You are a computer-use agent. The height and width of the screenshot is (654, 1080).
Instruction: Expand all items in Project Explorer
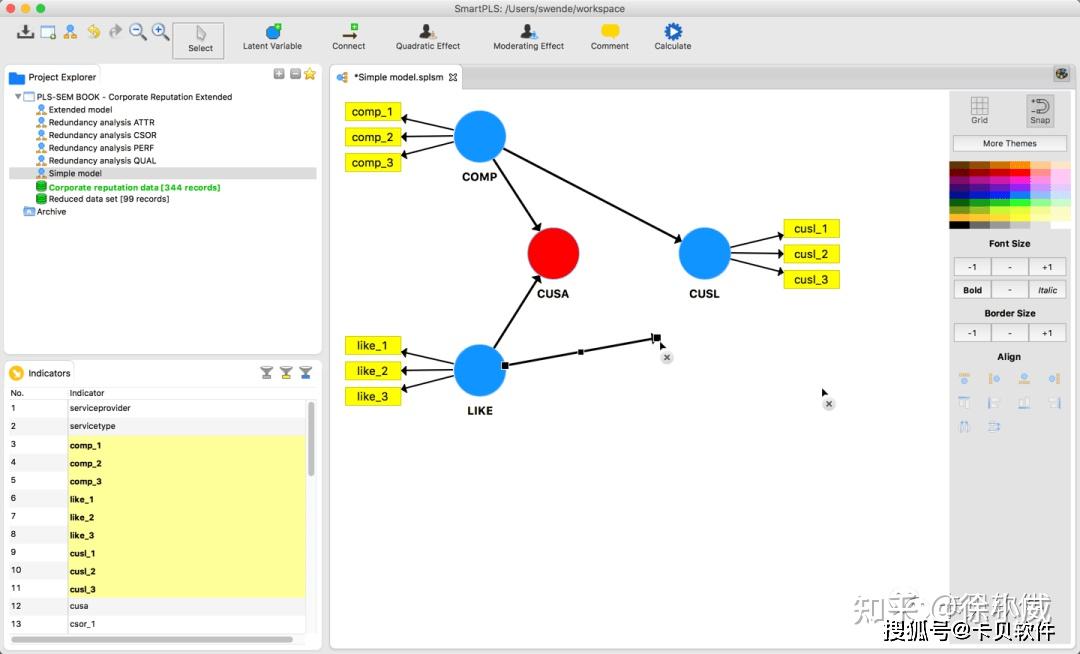point(279,74)
